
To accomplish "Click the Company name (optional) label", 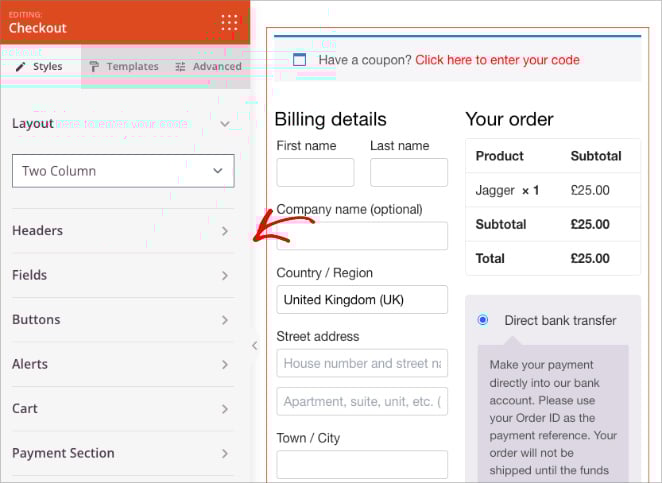I will 349,209.
